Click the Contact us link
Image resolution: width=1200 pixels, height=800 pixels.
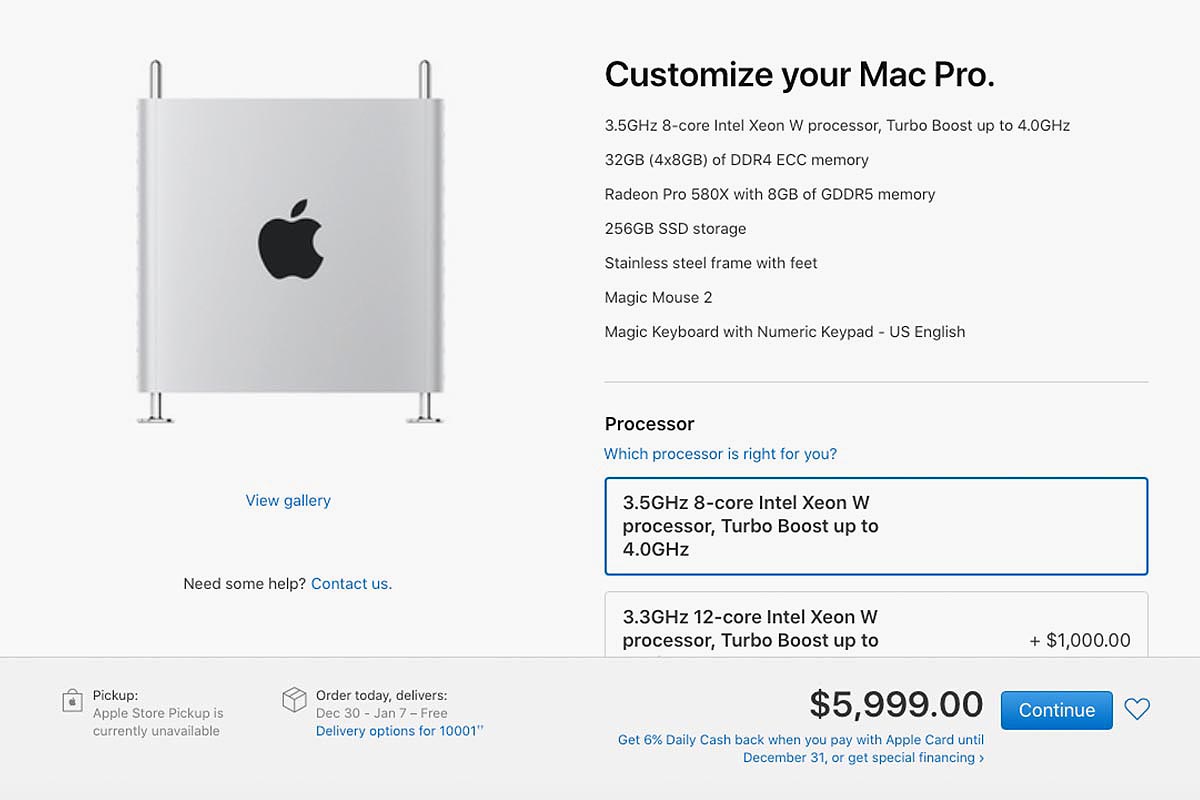[x=351, y=583]
